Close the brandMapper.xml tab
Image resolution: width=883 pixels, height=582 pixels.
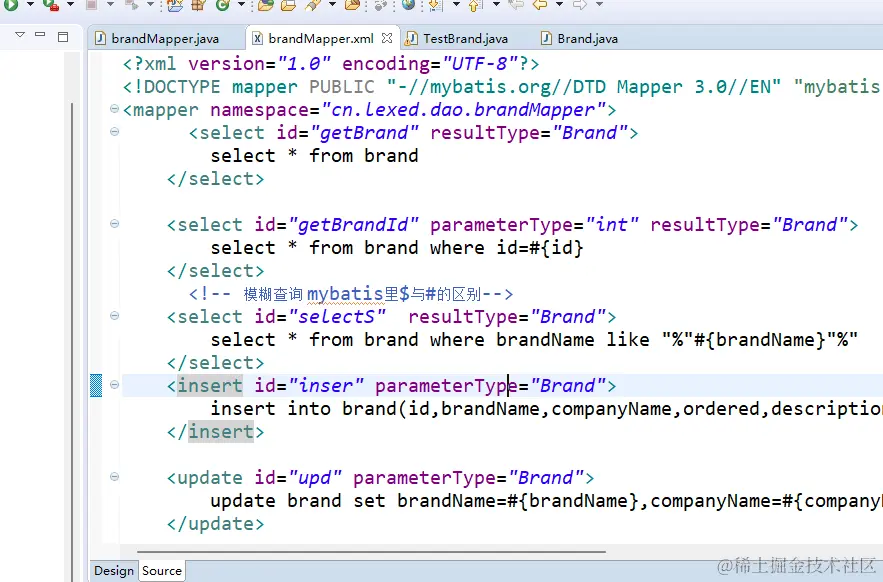(x=386, y=38)
